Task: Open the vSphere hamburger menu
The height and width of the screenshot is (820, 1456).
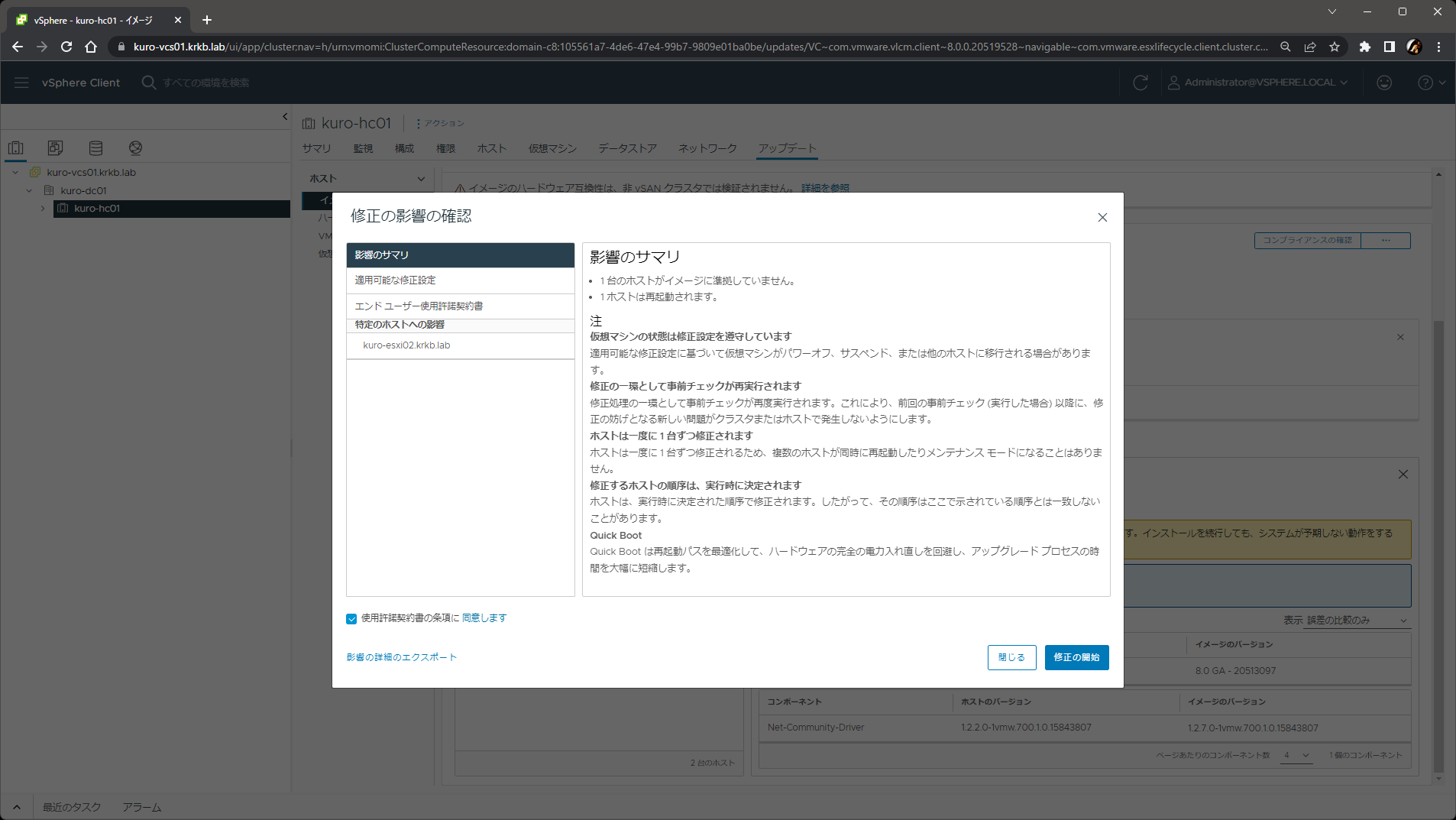Action: 21,83
